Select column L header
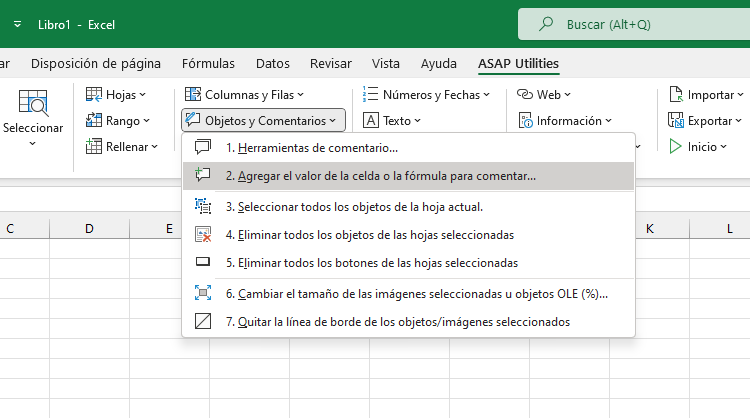The width and height of the screenshot is (750, 418). coord(720,229)
